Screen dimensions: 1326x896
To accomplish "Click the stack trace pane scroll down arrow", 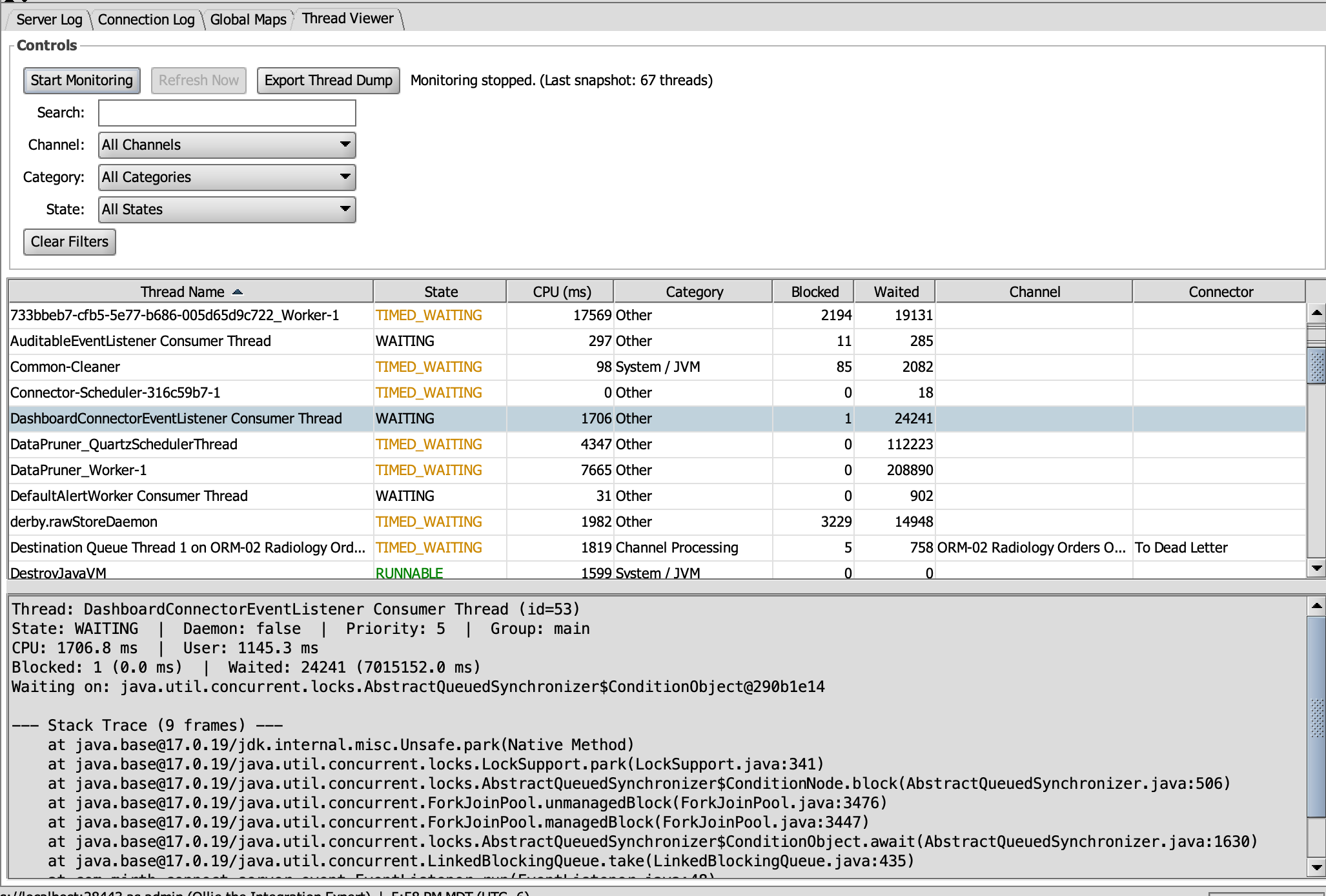I will [x=1316, y=867].
